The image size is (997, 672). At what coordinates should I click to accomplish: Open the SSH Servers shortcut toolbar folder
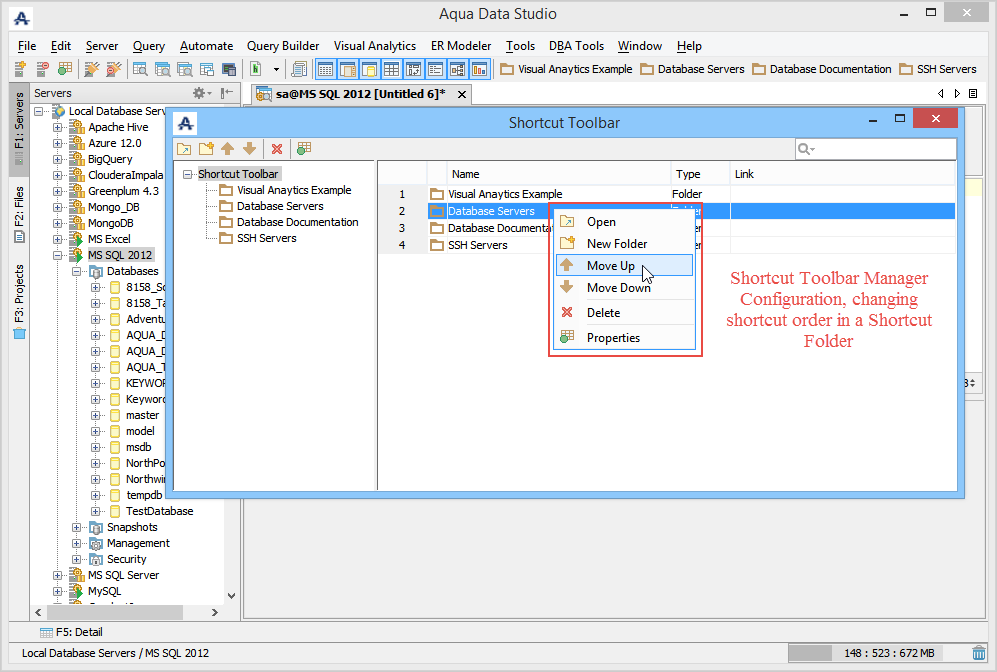tap(938, 69)
